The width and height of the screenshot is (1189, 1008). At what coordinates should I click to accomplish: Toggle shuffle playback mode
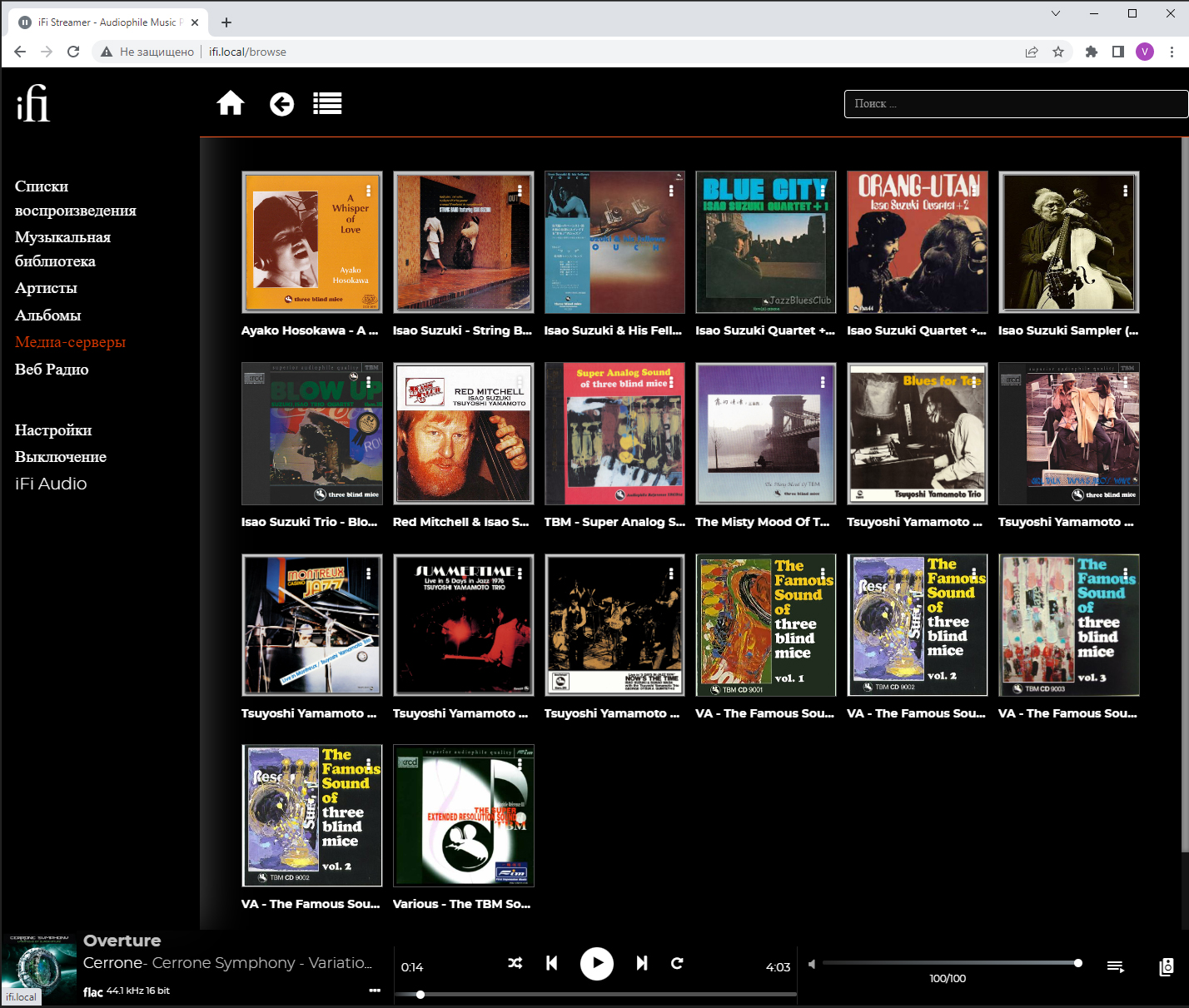point(515,963)
